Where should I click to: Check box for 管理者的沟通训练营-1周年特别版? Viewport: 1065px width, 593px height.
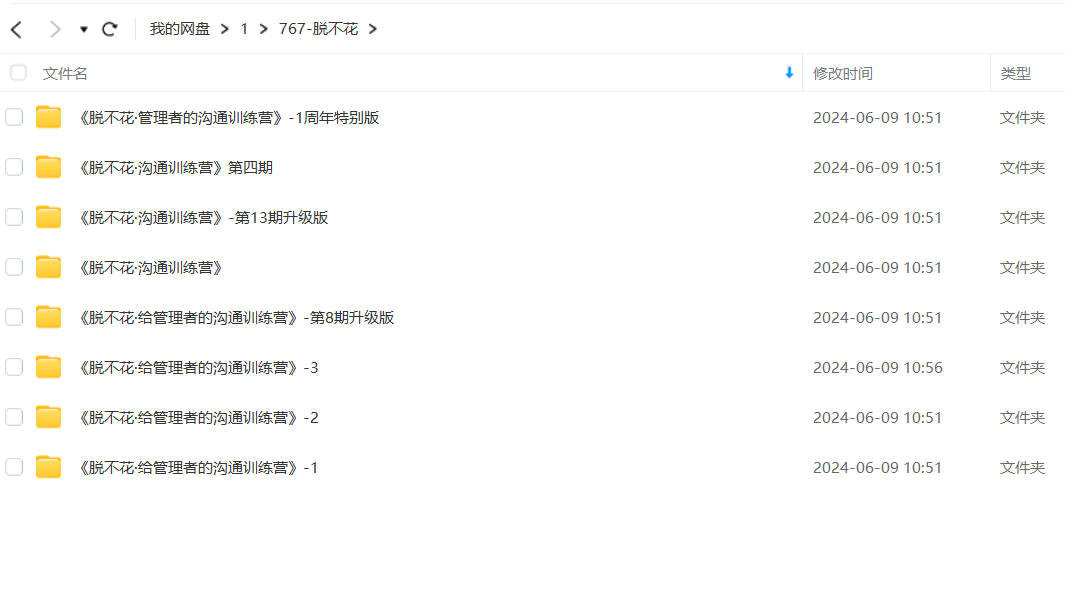point(14,118)
